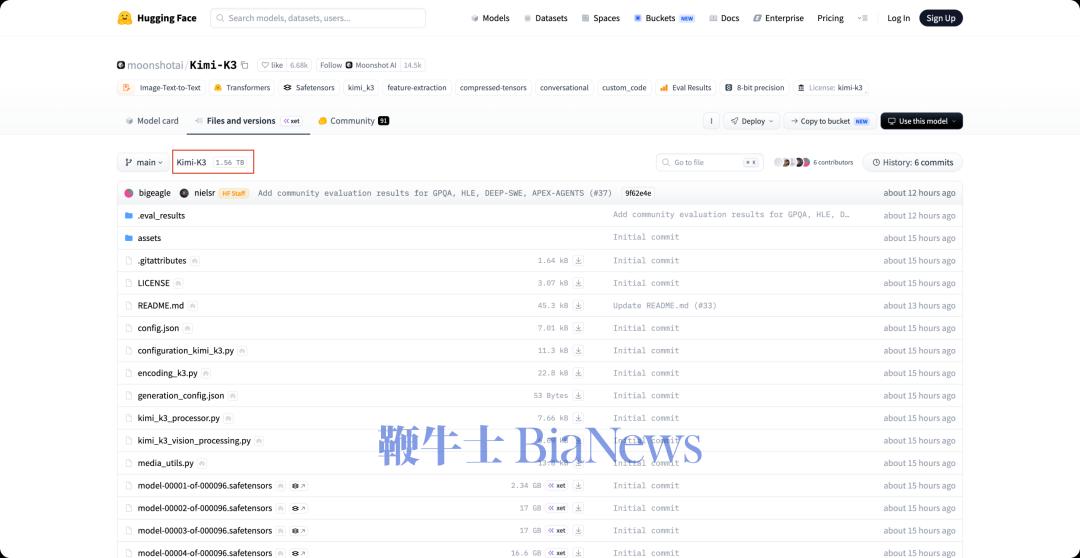The image size is (1080, 558).
Task: Switch to the Community tab
Action: click(353, 121)
